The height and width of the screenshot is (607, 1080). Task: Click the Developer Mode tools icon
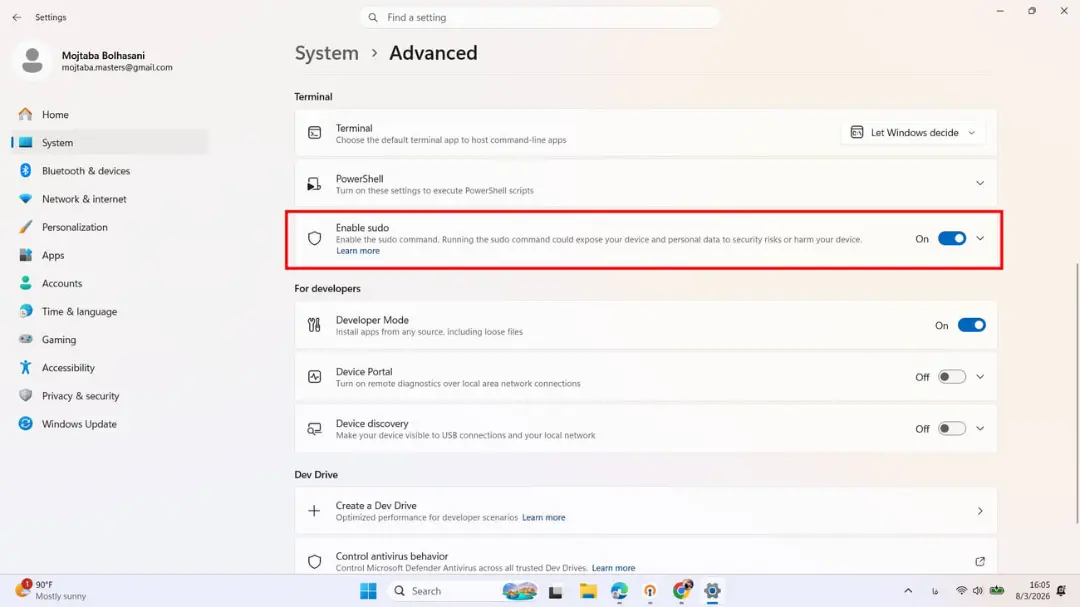pyautogui.click(x=314, y=325)
